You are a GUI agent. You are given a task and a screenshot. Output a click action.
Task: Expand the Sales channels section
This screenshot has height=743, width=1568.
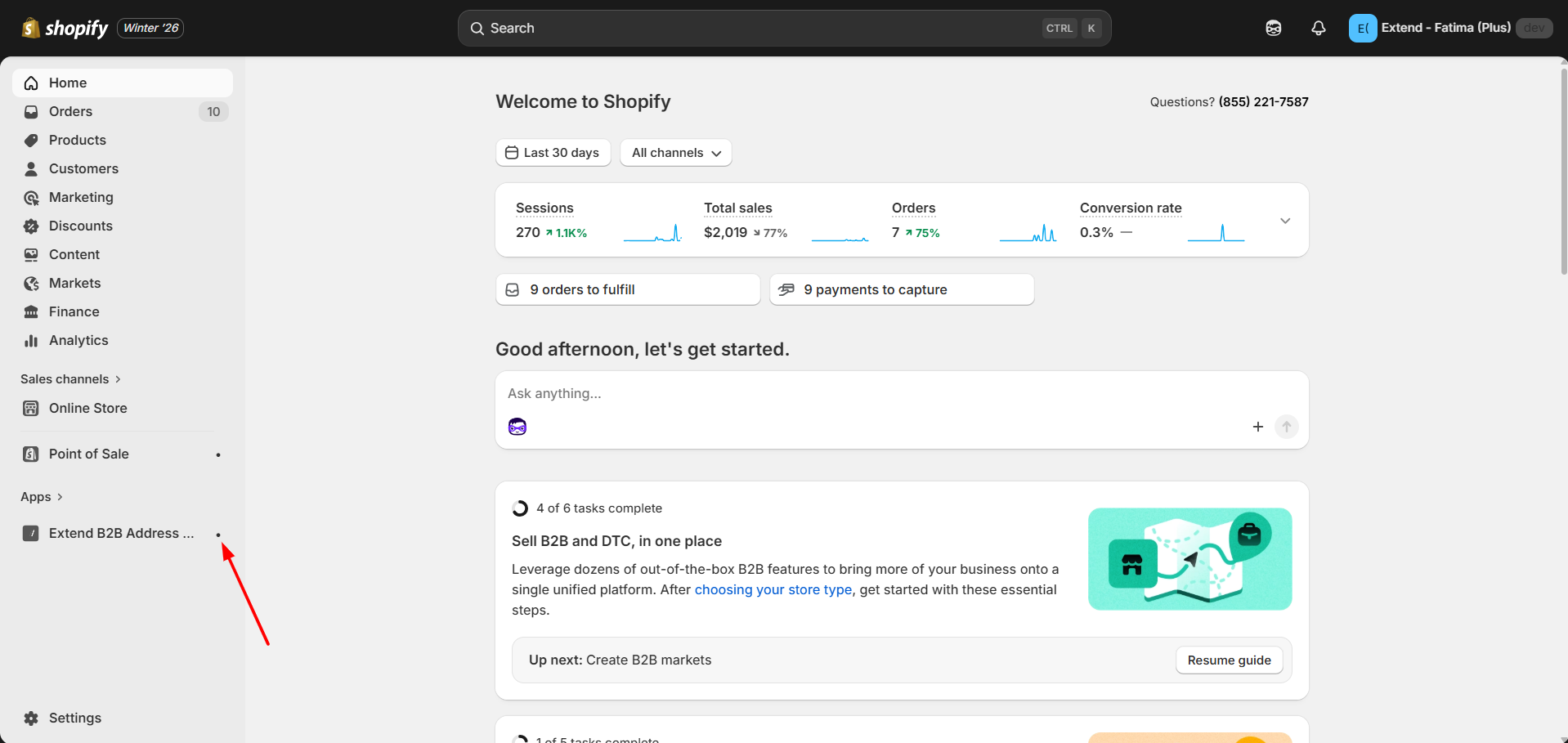point(70,379)
